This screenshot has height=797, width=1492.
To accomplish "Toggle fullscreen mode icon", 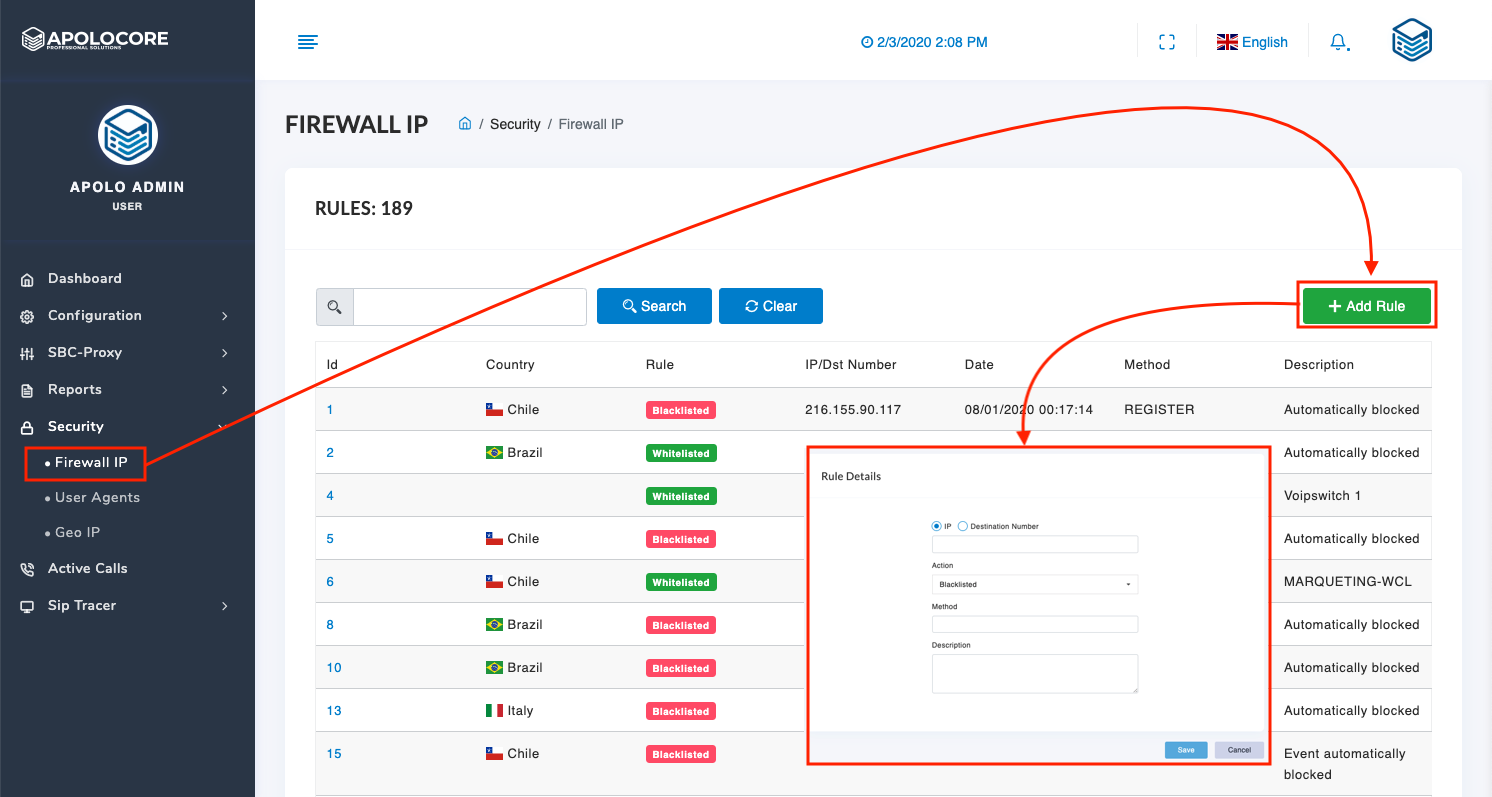I will point(1166,42).
